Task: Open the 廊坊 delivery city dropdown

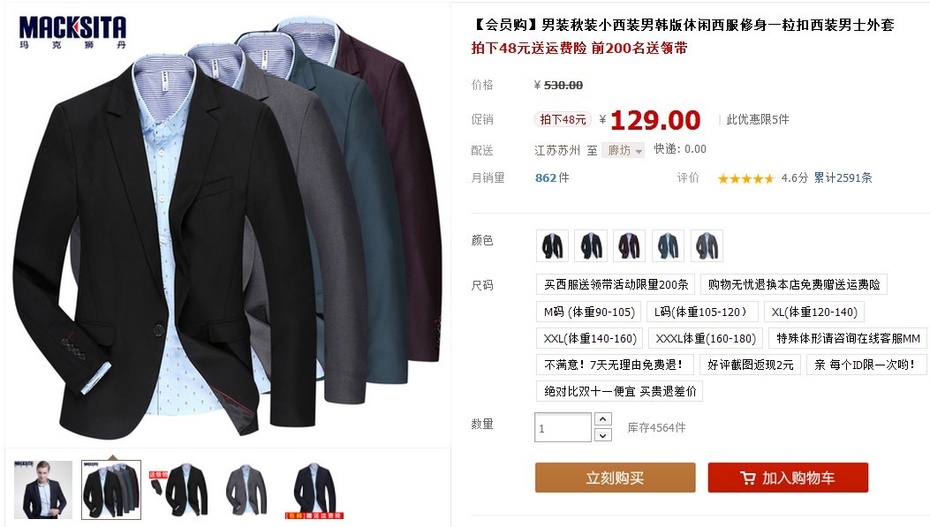Action: pos(623,150)
